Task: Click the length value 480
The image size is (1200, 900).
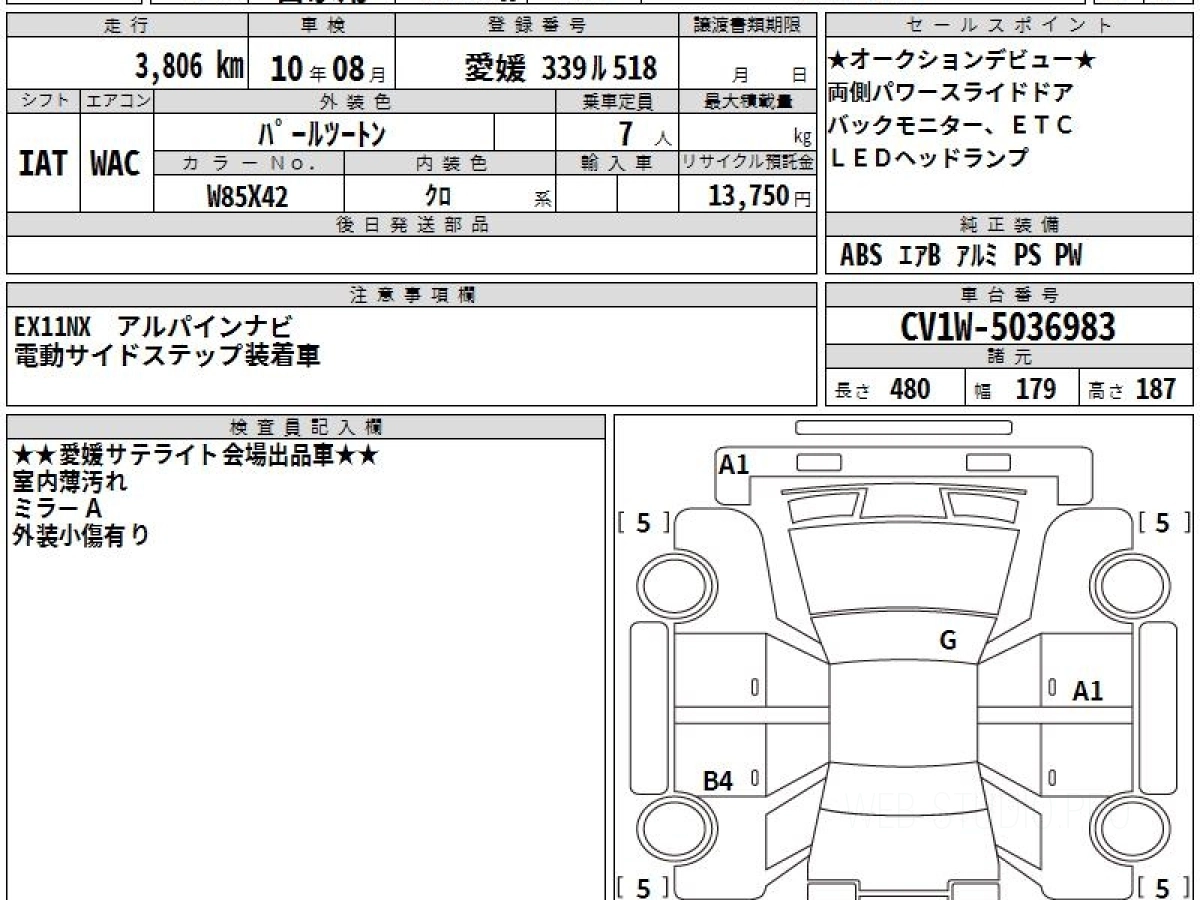Action: 909,389
